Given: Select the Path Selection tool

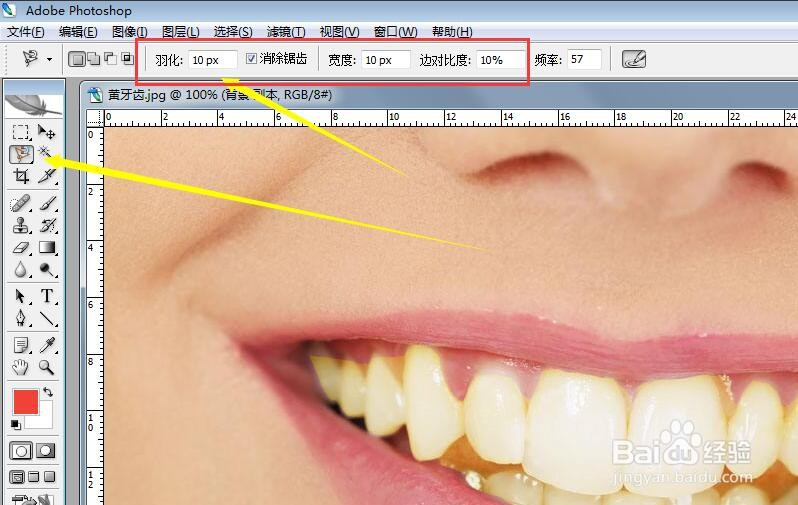Looking at the screenshot, I should click(20, 296).
